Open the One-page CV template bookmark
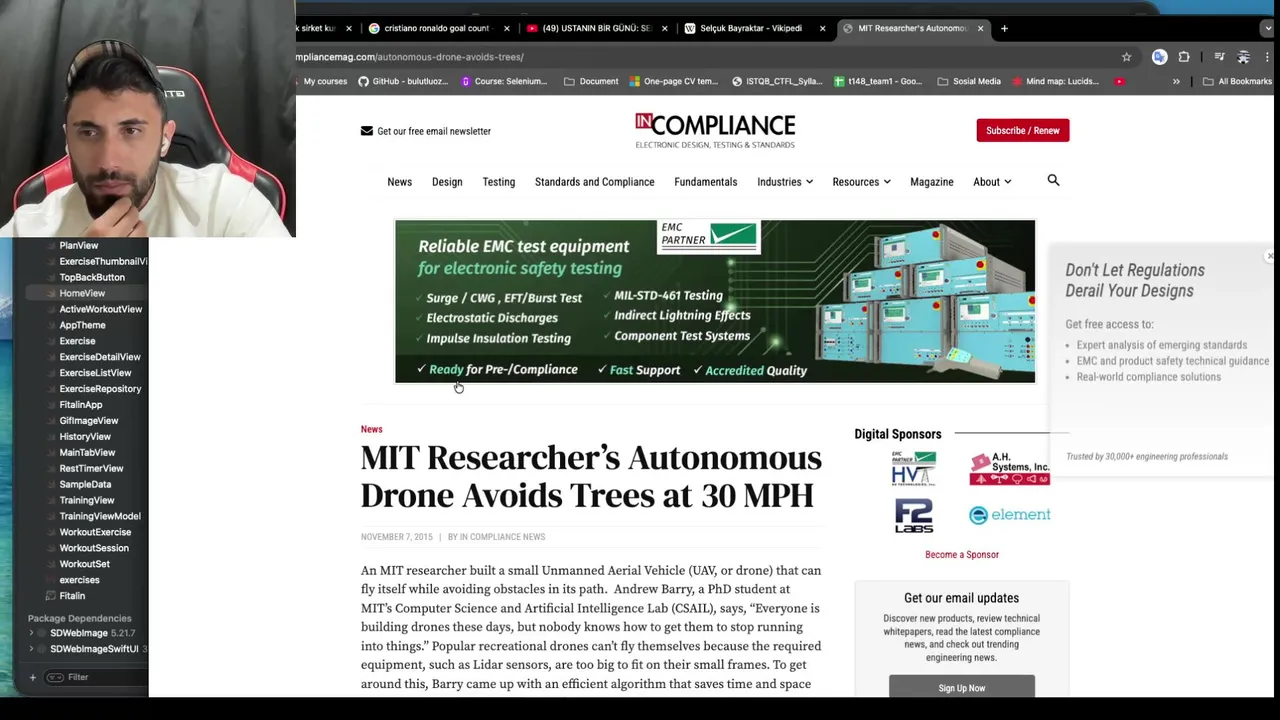1280x720 pixels. coord(673,81)
